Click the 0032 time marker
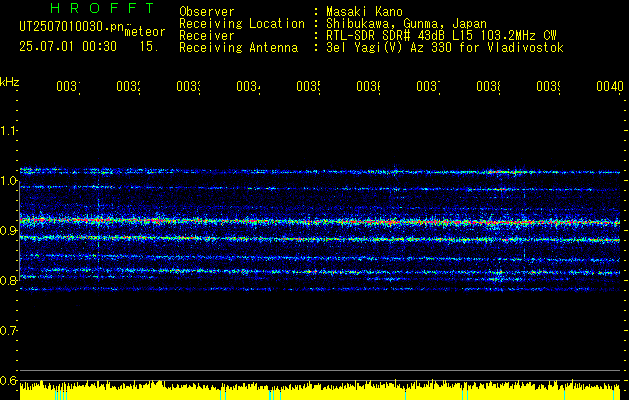 [128, 86]
